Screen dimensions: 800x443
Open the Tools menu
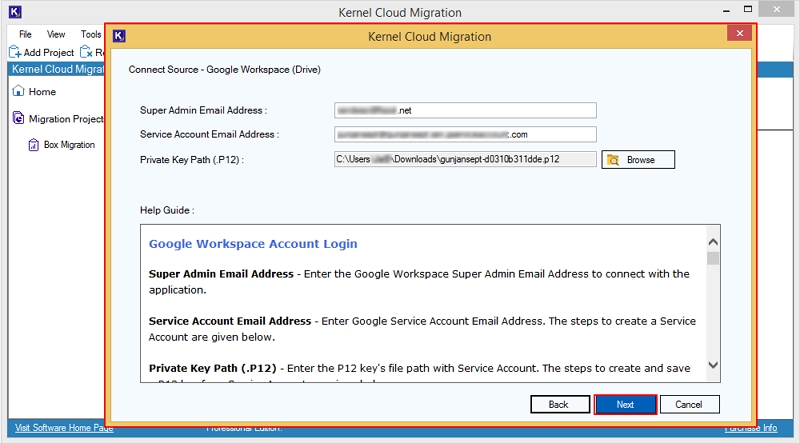(91, 34)
